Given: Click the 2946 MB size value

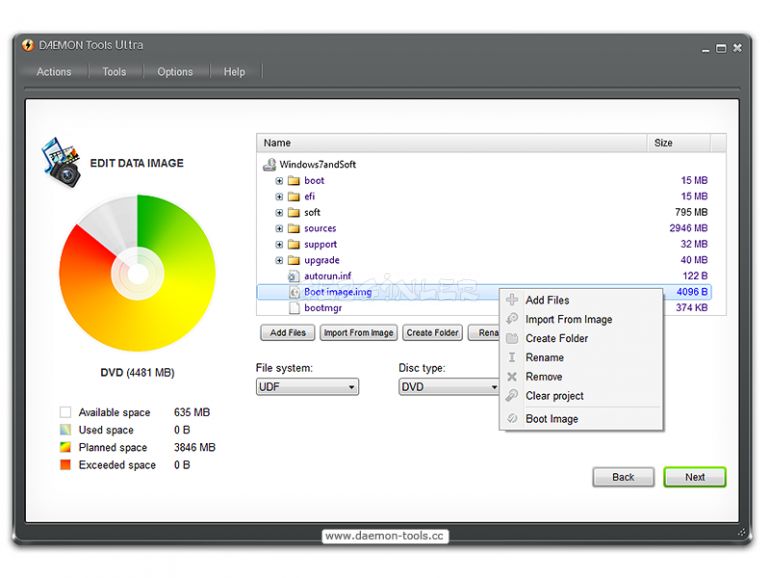Looking at the screenshot, I should pos(688,228).
